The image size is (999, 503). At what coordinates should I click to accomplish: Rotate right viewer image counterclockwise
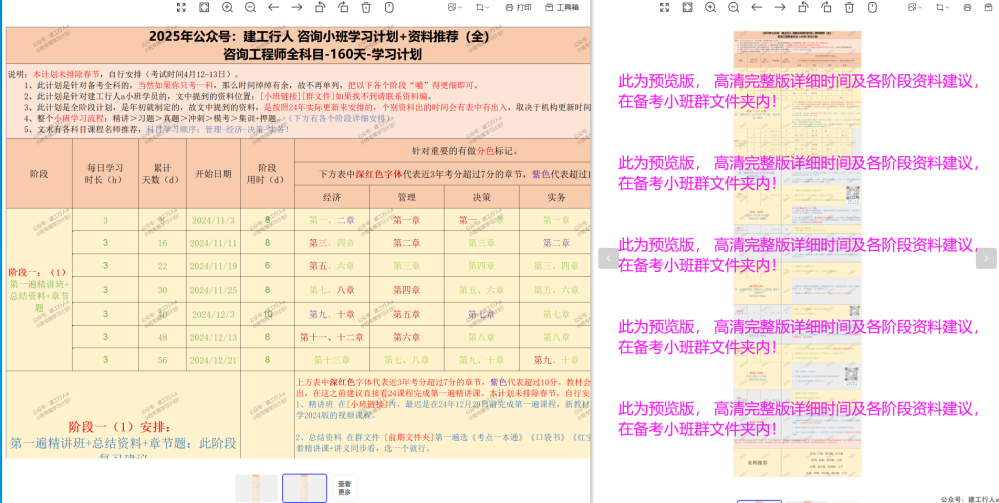[x=803, y=7]
